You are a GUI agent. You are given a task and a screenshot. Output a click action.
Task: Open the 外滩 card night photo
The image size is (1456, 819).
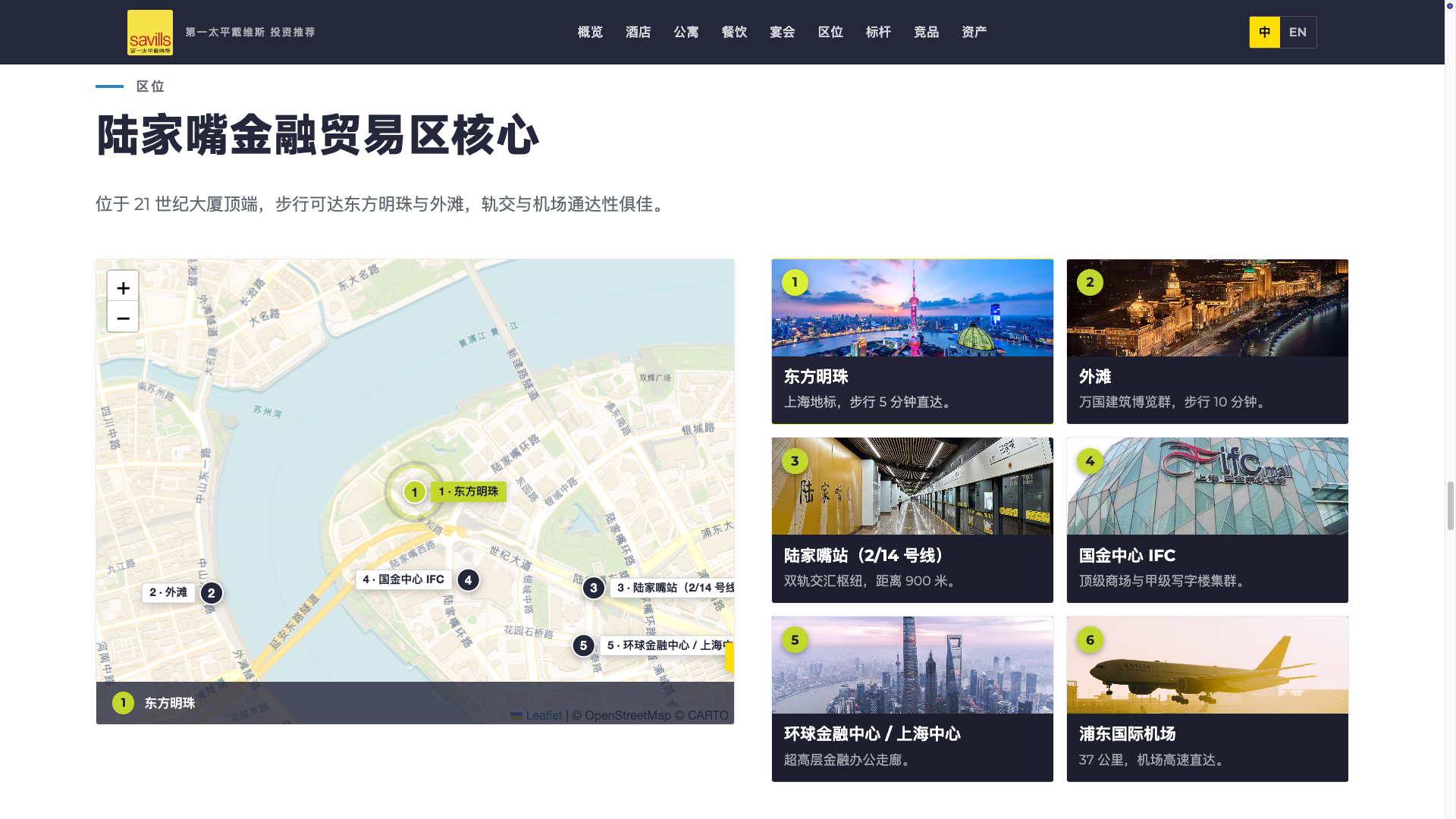1207,308
